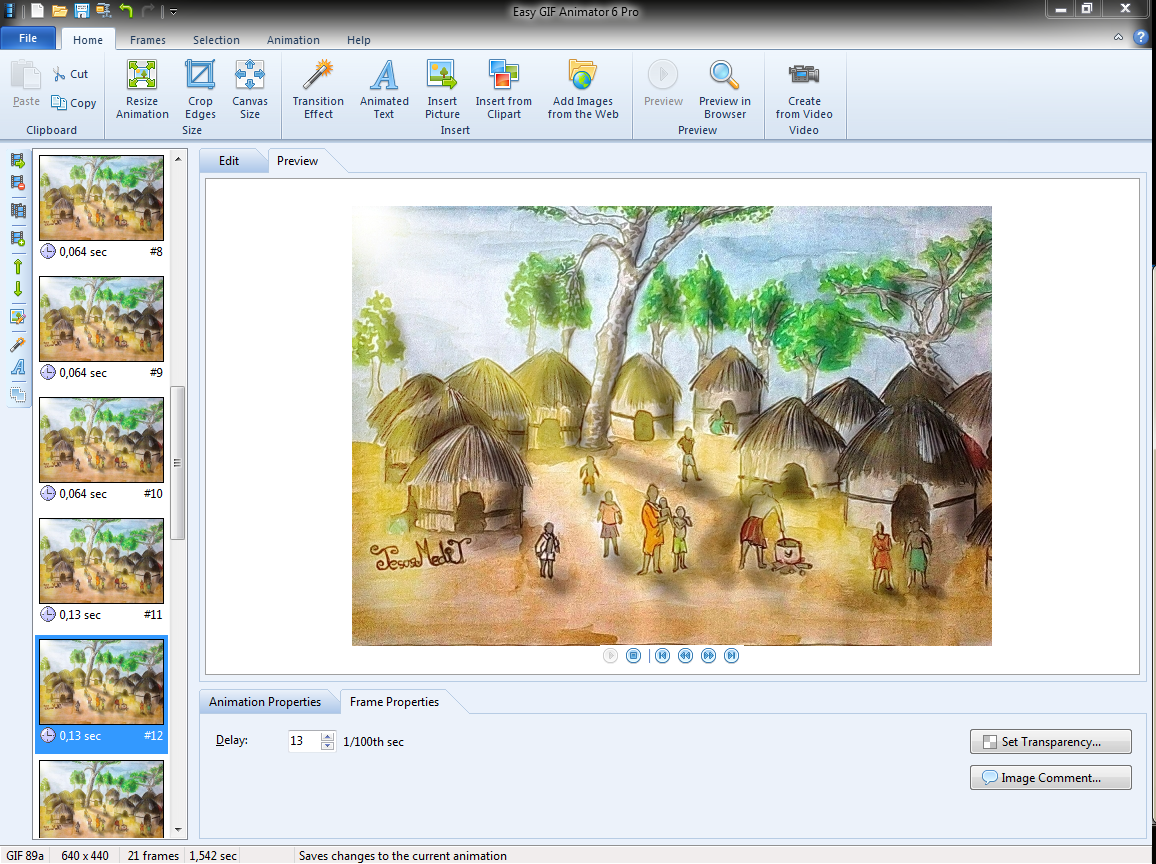Add a Transition Effect
Viewport: 1156px width, 864px height.
[x=318, y=89]
